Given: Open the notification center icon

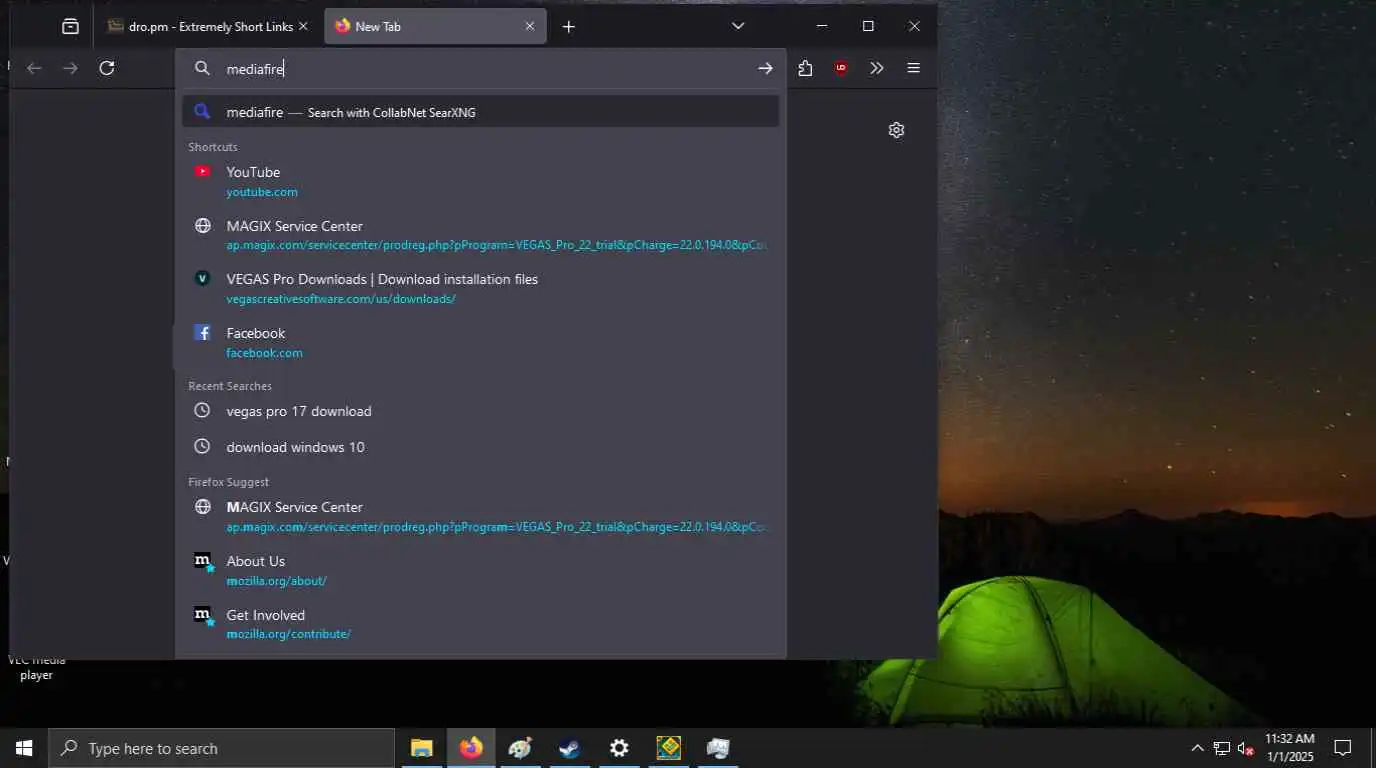Looking at the screenshot, I should tap(1343, 748).
